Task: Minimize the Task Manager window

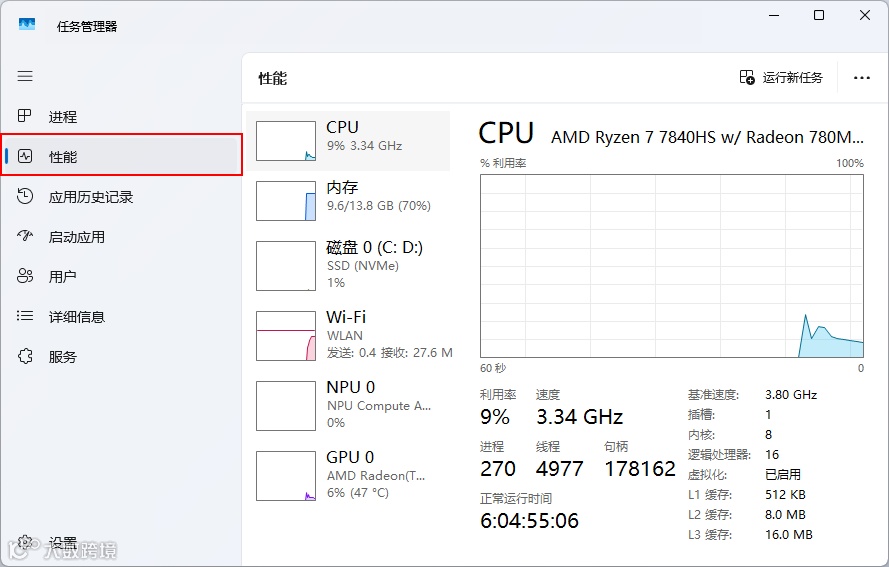Action: pos(774,15)
